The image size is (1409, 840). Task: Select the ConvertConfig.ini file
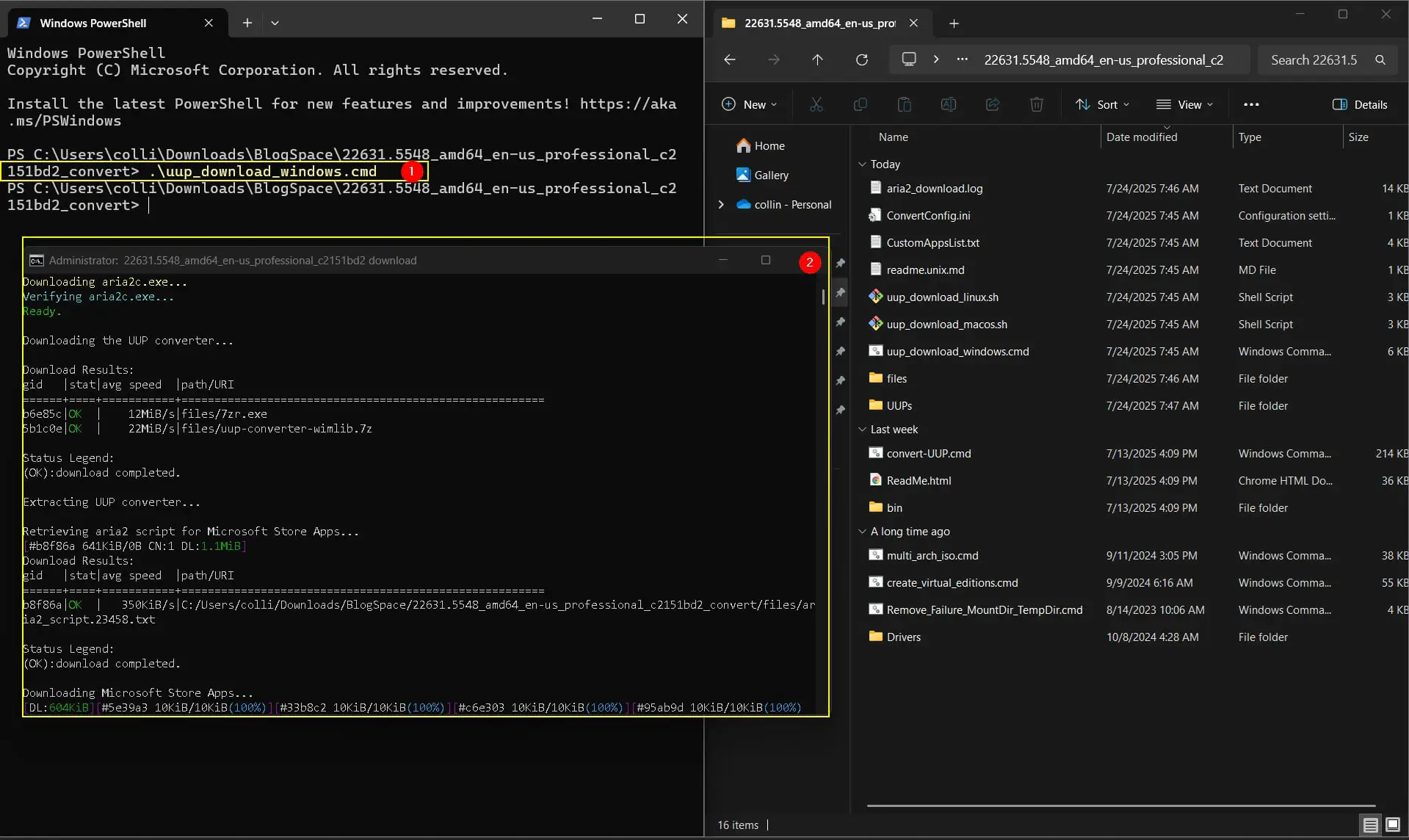[928, 215]
